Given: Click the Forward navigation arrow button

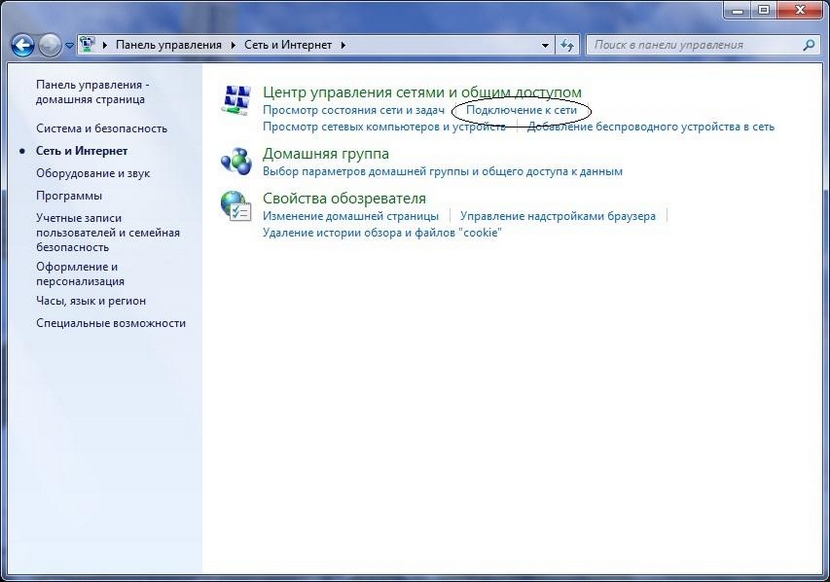Looking at the screenshot, I should point(50,46).
